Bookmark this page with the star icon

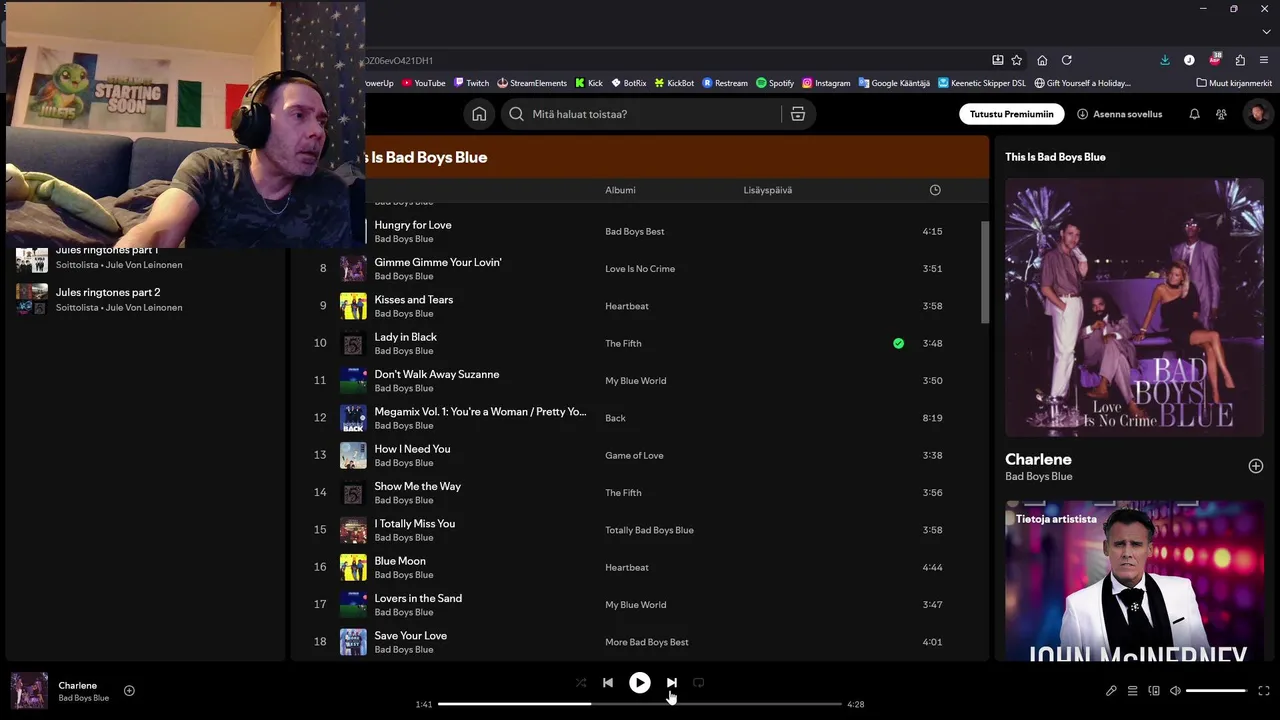point(1017,60)
